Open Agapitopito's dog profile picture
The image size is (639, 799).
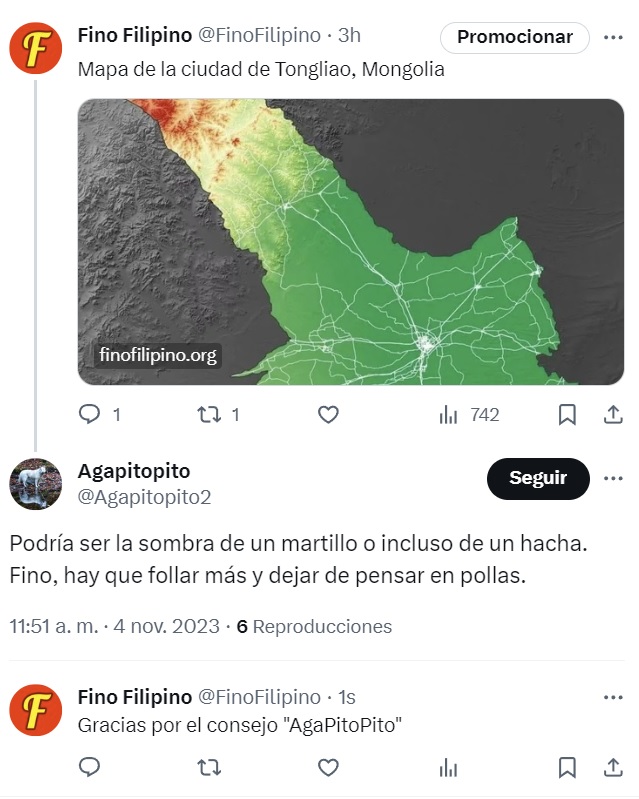point(35,484)
